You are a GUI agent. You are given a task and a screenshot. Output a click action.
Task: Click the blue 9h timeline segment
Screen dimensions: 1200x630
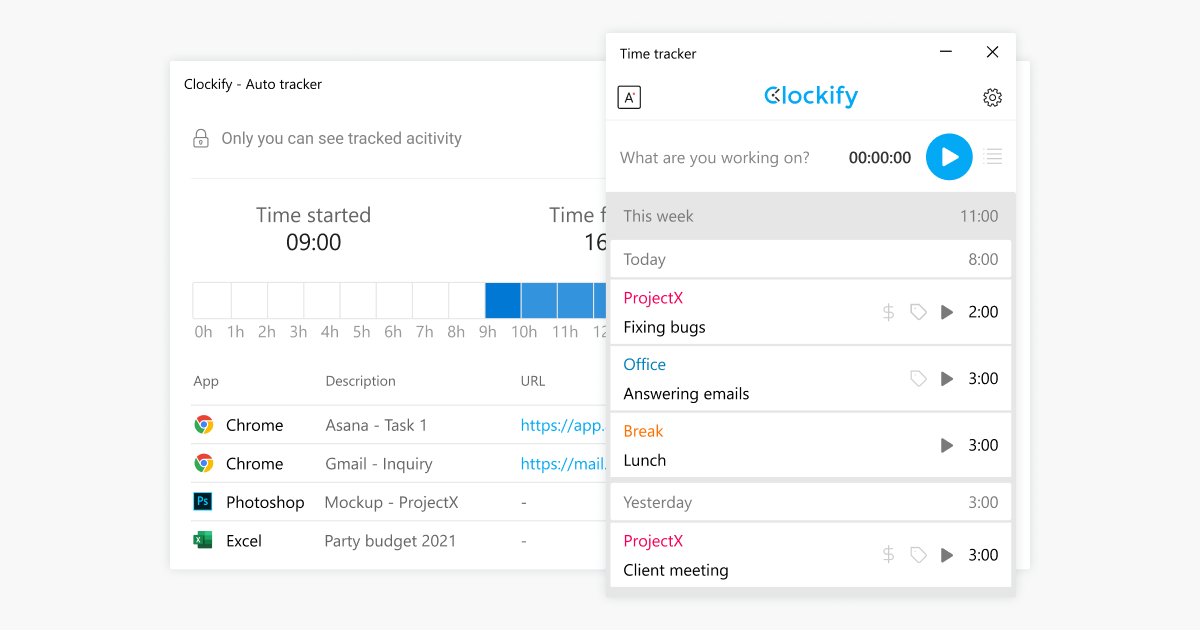[503, 299]
